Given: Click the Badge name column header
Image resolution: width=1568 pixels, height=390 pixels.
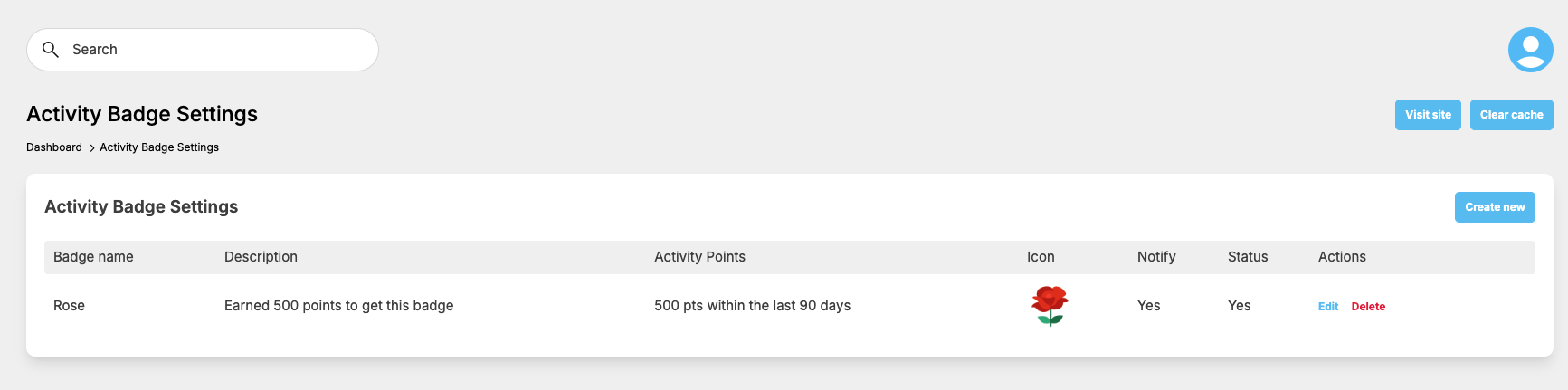Looking at the screenshot, I should tap(93, 257).
